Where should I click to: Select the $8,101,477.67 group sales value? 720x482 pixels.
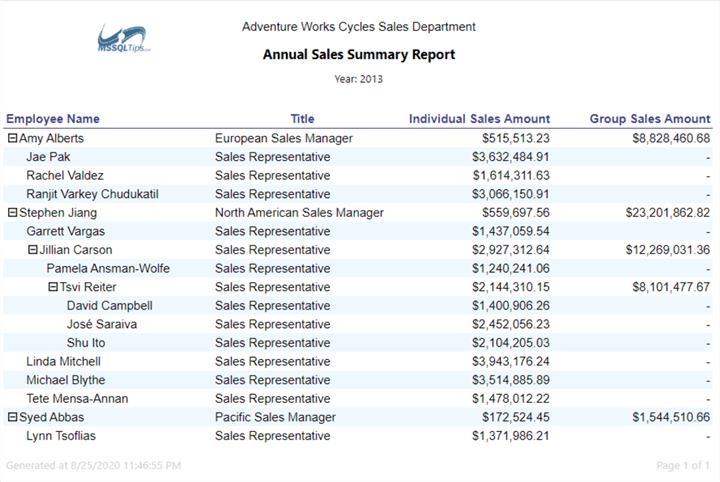(671, 287)
